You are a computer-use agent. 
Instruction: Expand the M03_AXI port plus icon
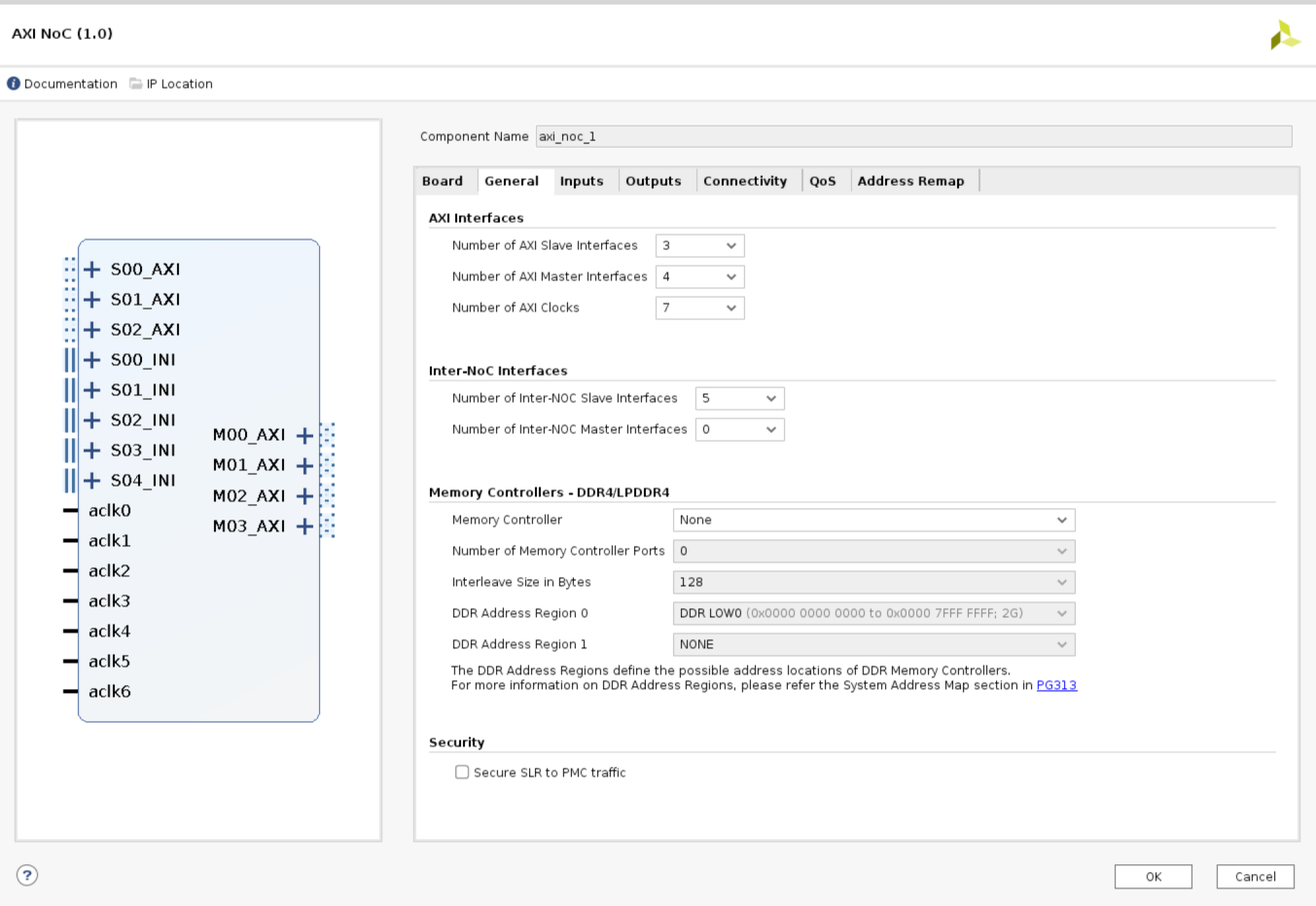pos(304,526)
